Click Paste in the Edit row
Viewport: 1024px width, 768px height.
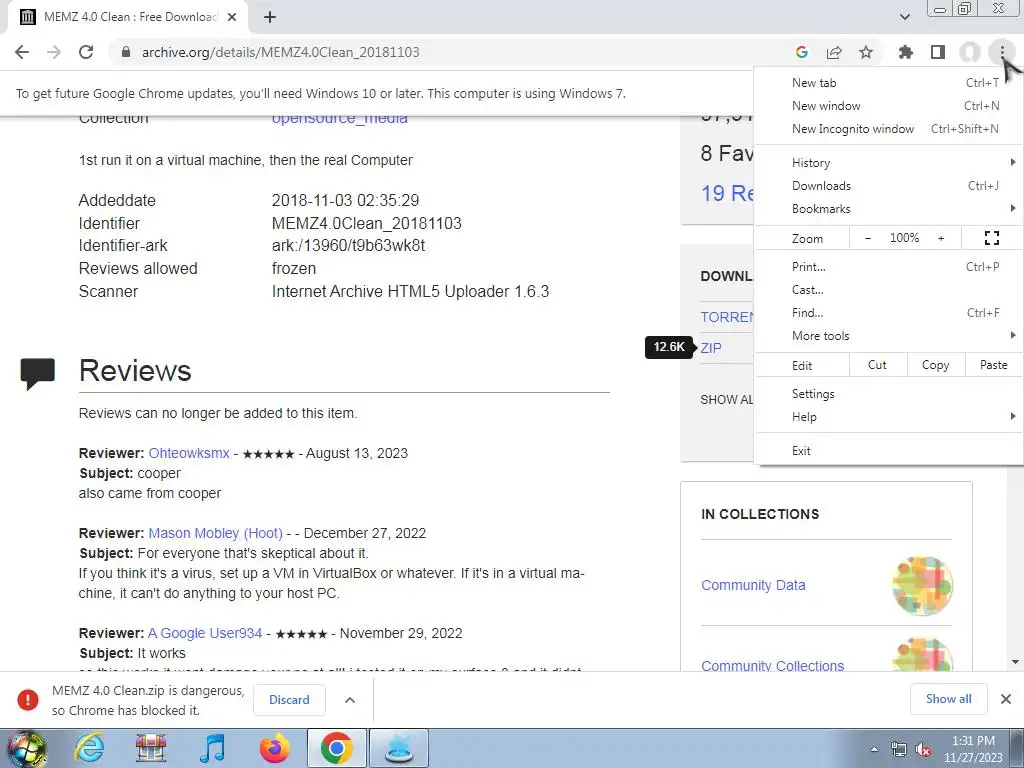click(x=993, y=365)
